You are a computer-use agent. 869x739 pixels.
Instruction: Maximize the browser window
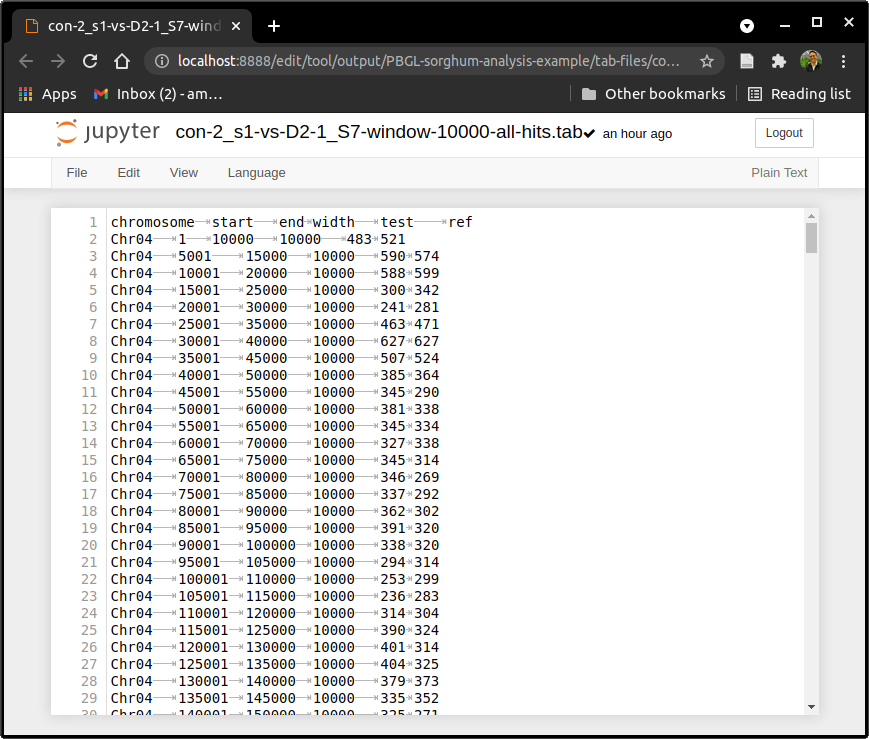click(x=817, y=22)
